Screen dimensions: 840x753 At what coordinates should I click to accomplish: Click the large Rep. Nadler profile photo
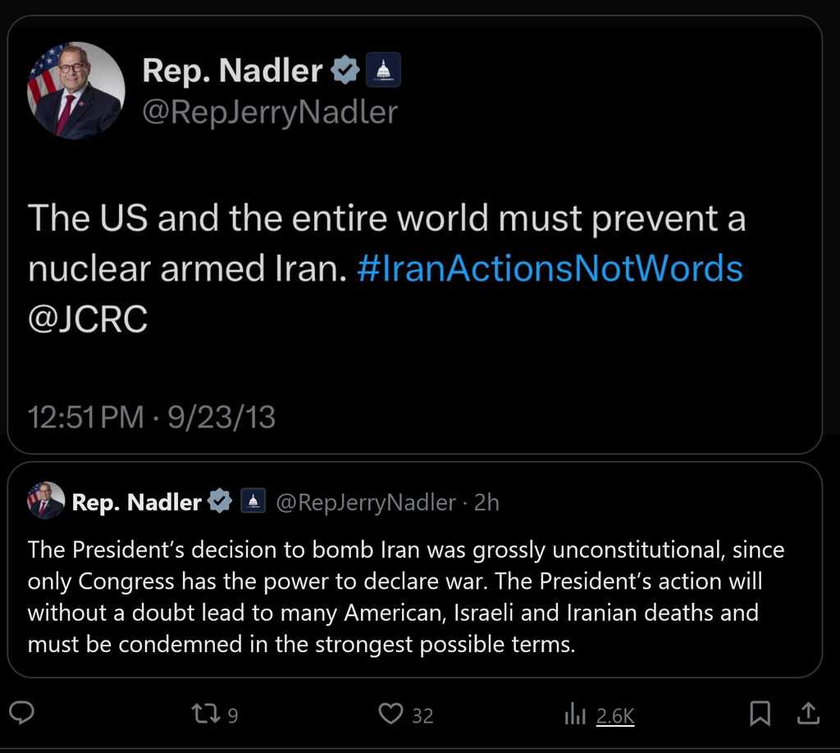[76, 91]
